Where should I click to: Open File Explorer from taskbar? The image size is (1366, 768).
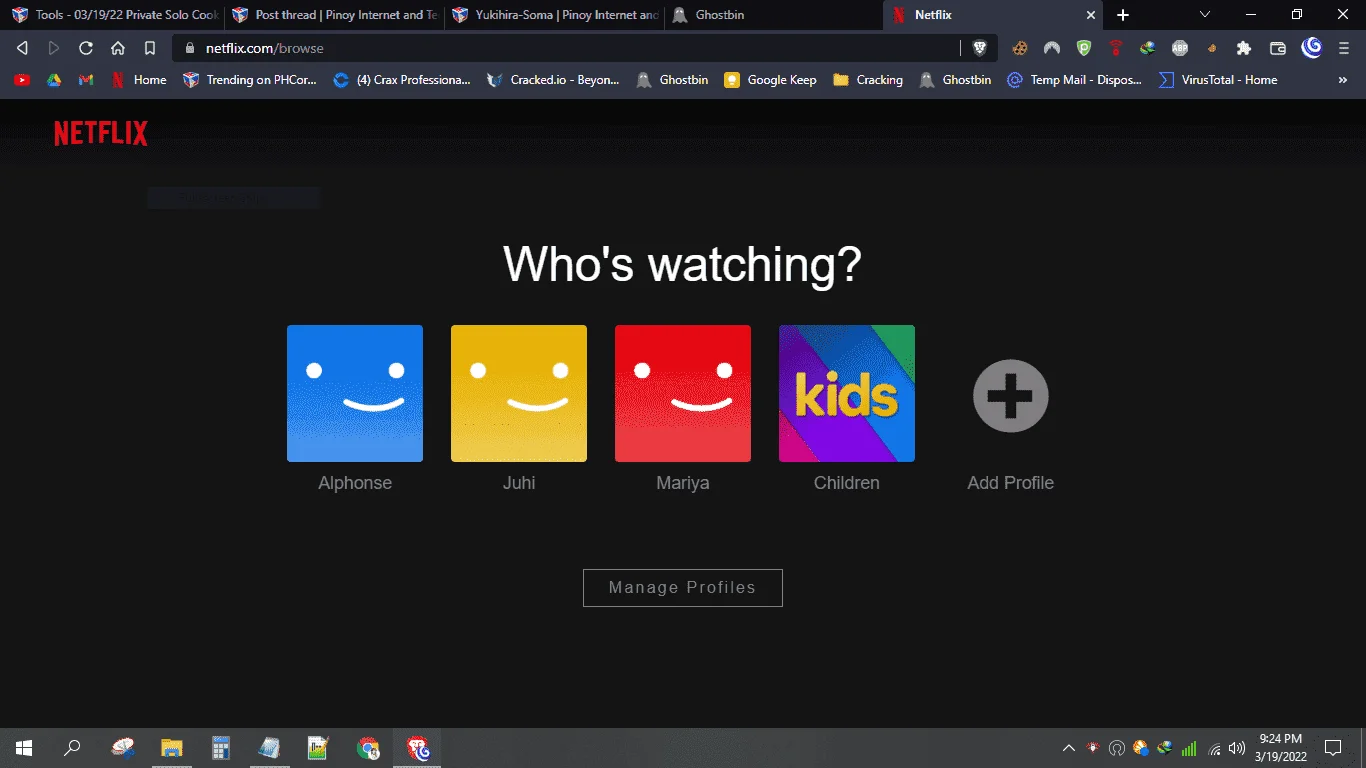pyautogui.click(x=172, y=748)
